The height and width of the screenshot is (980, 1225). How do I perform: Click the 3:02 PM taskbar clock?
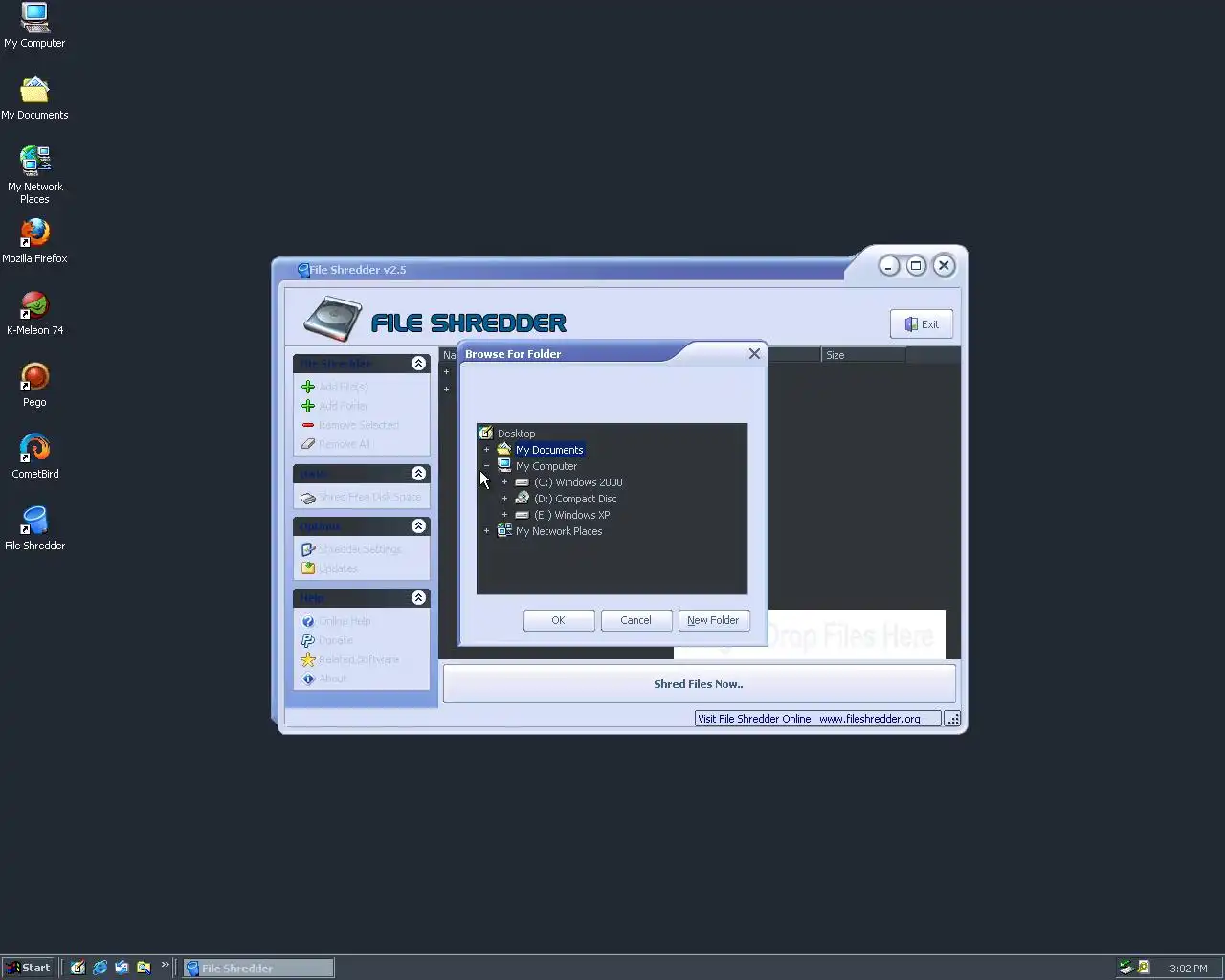click(x=1189, y=969)
